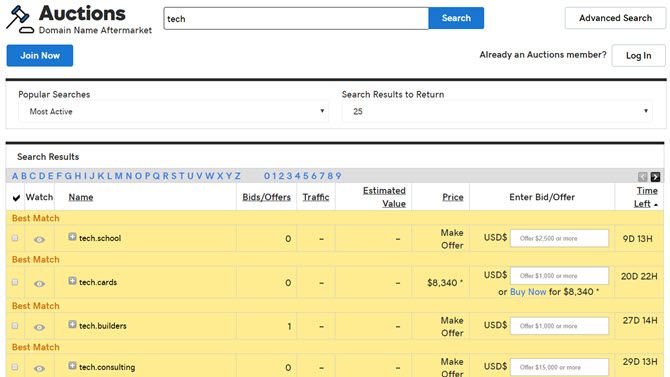The width and height of the screenshot is (670, 377).
Task: Filter results by letter W
Action: click(209, 176)
